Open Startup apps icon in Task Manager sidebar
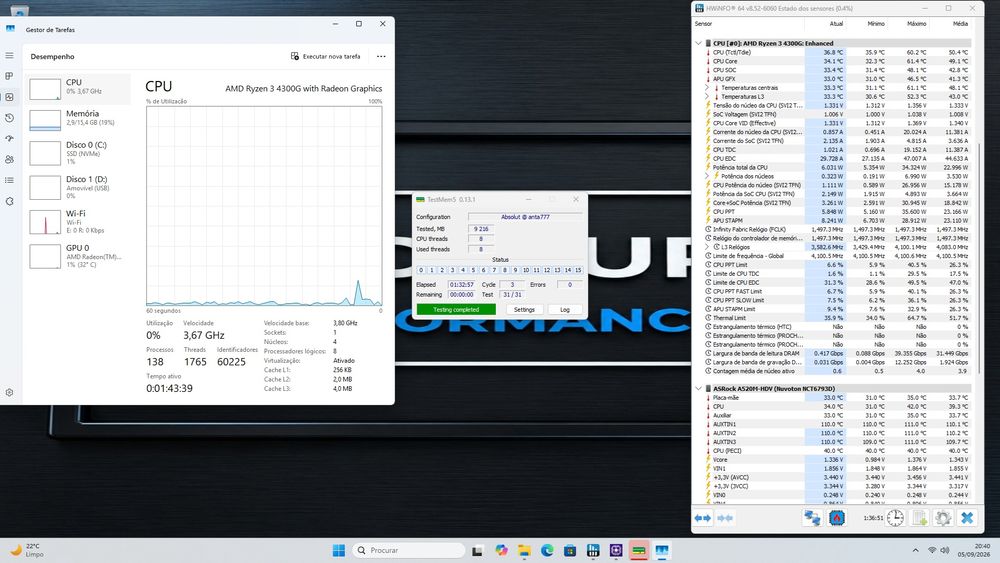This screenshot has height=563, width=1000. [x=10, y=138]
